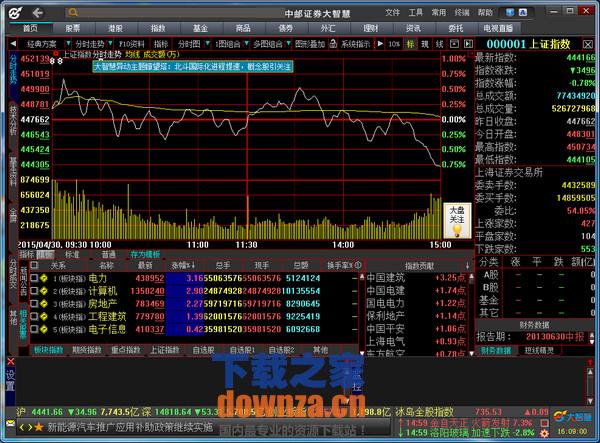Click the search magnifier icon
The image size is (600, 443).
pyautogui.click(x=72, y=13)
